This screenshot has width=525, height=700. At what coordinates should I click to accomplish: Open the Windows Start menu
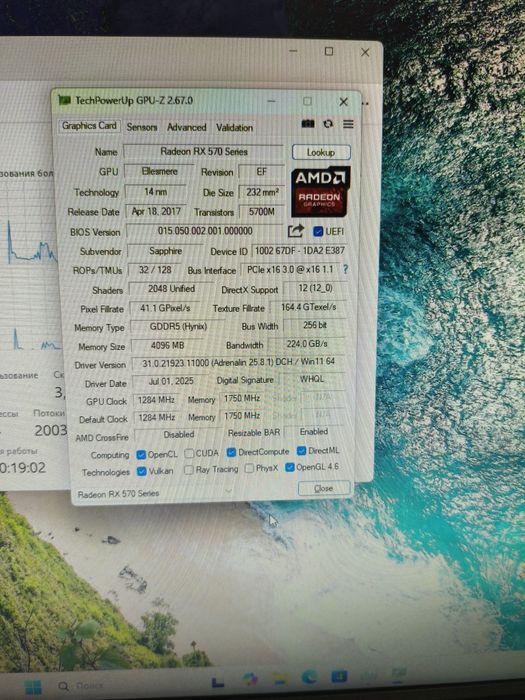point(33,687)
